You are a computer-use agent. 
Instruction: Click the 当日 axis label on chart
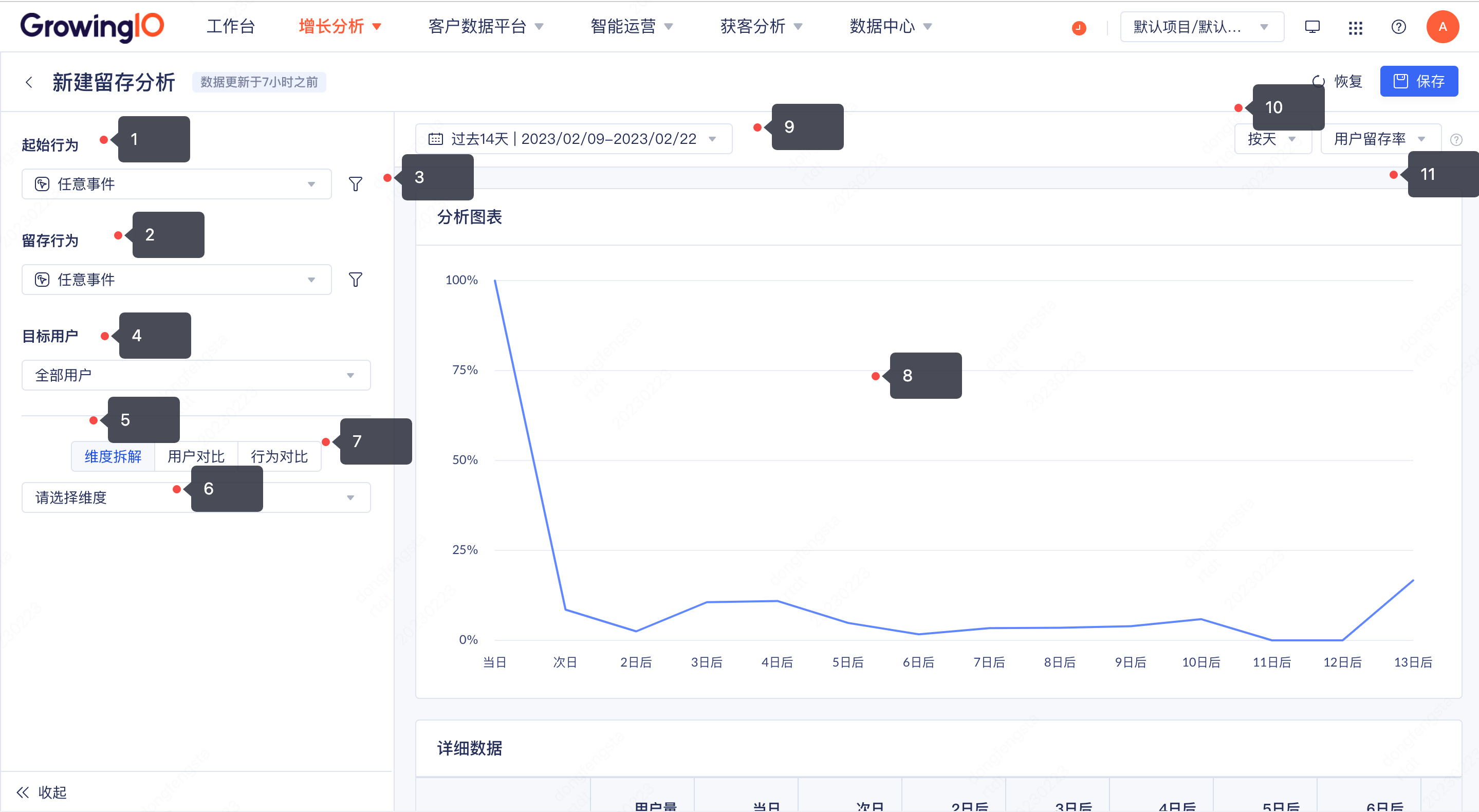(x=494, y=662)
